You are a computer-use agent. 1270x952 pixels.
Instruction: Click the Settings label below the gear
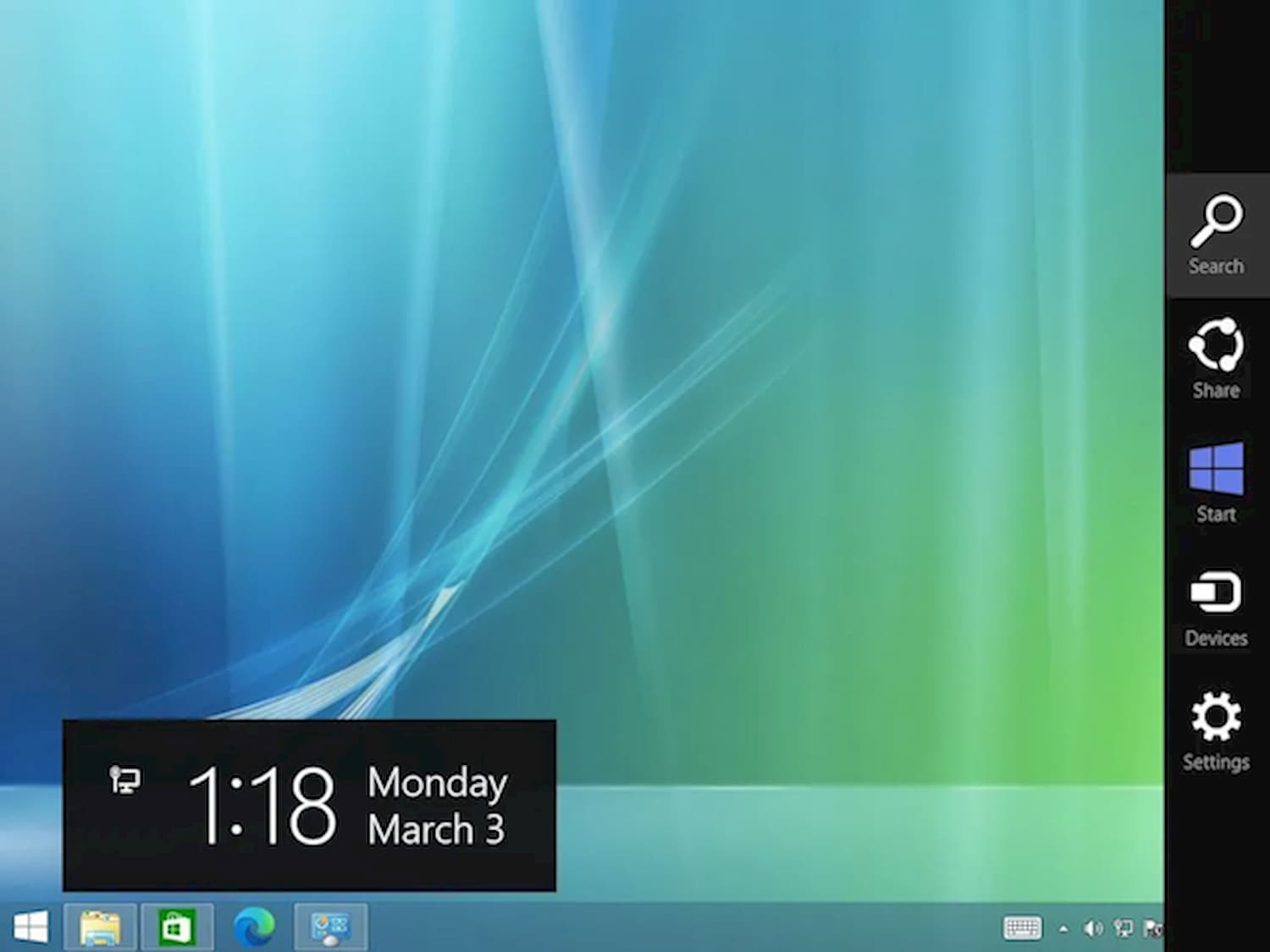click(x=1217, y=762)
